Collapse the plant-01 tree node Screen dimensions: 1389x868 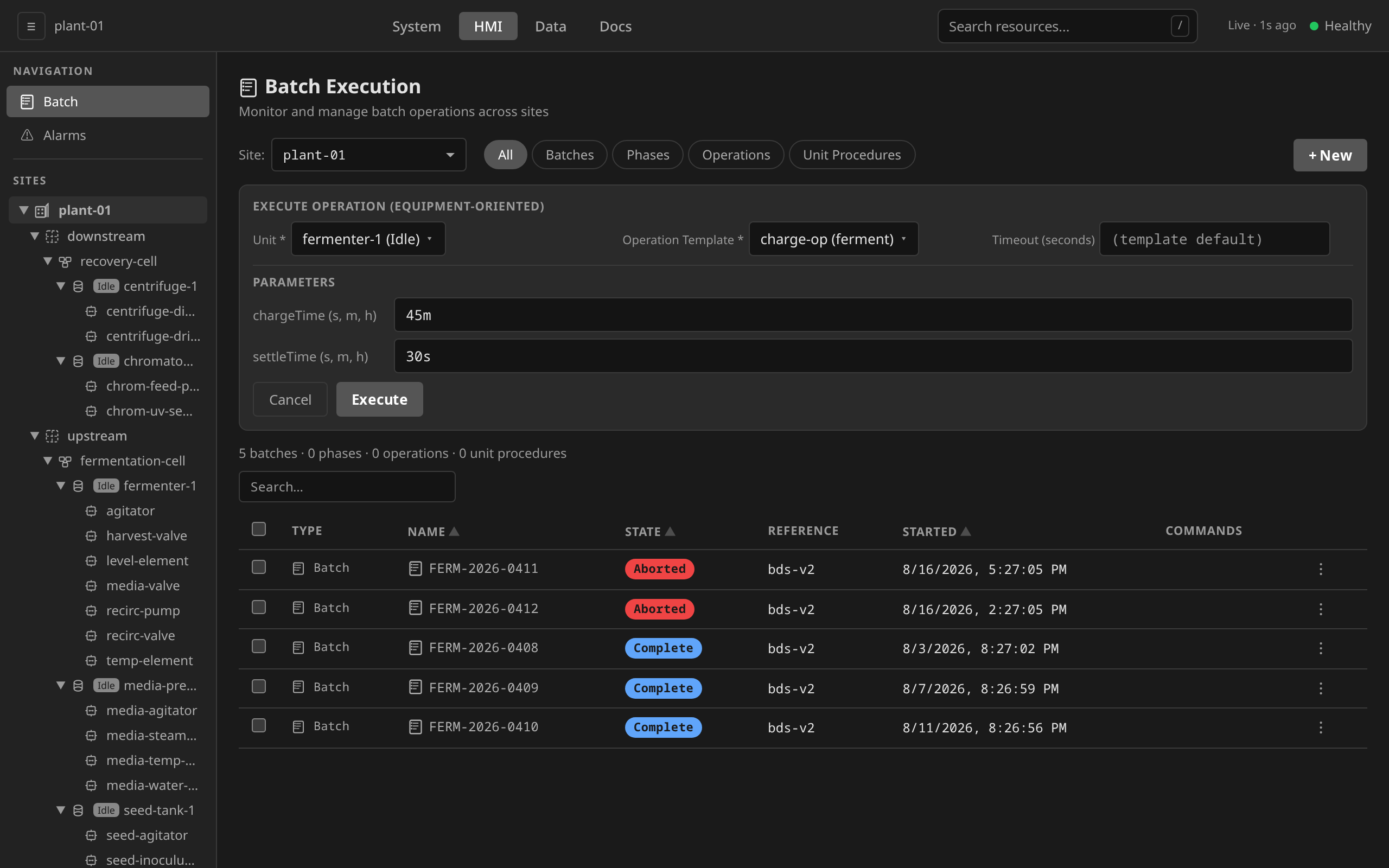[23, 210]
